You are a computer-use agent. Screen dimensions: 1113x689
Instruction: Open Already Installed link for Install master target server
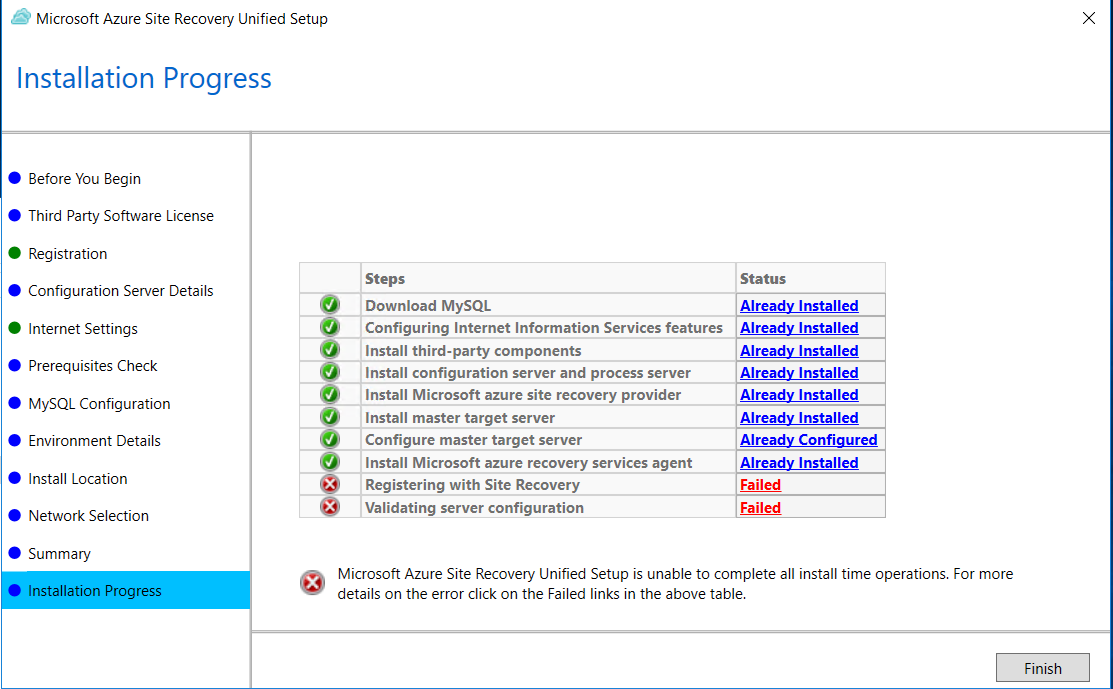click(799, 418)
